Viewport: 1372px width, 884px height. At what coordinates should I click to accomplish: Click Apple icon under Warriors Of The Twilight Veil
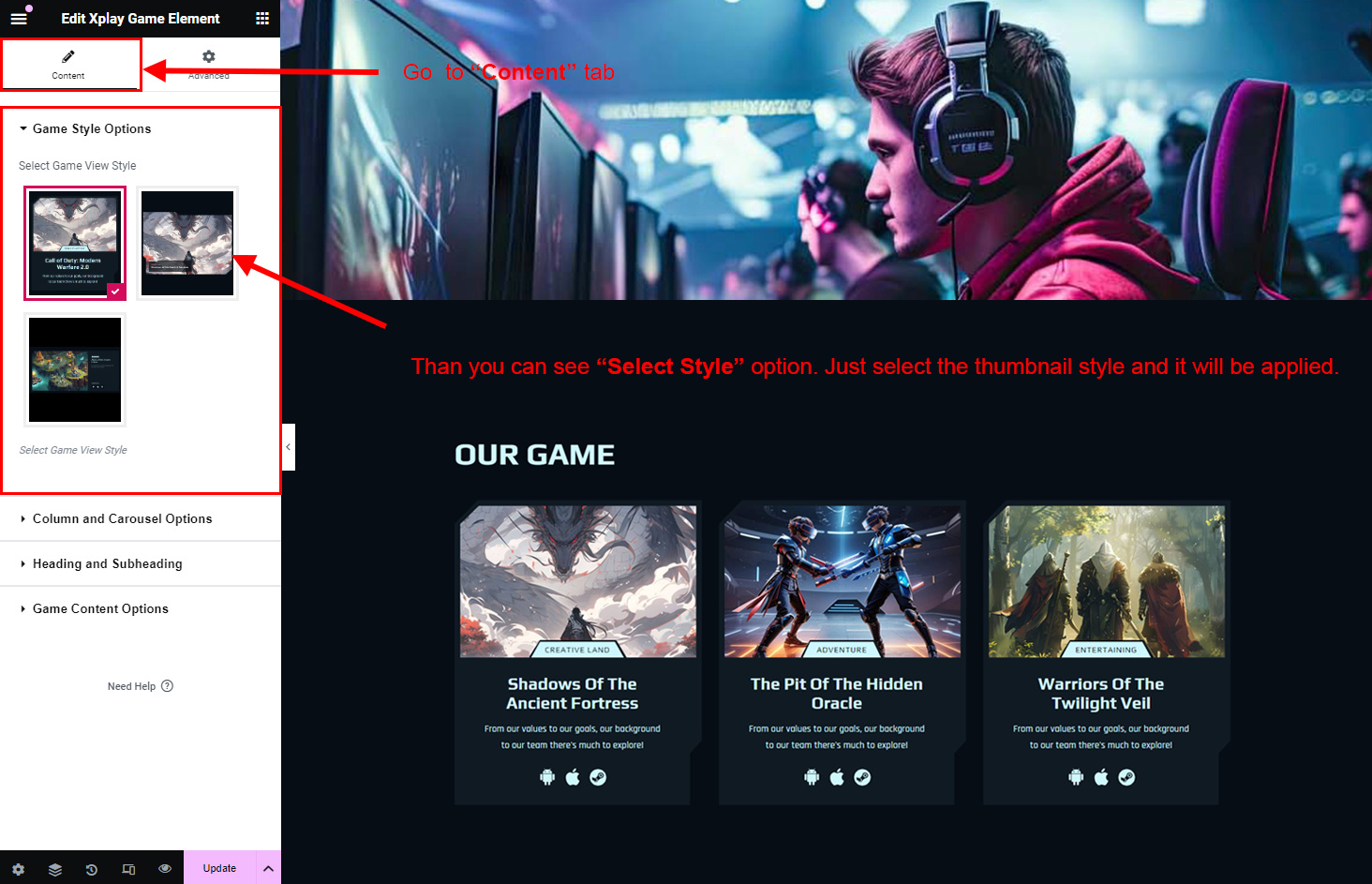click(x=1101, y=777)
